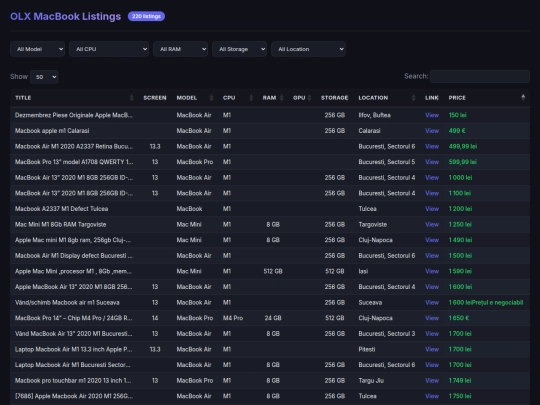Screen dimensions: 540x405
Task: Click the 1 650 € price cell
Action: pos(459,318)
